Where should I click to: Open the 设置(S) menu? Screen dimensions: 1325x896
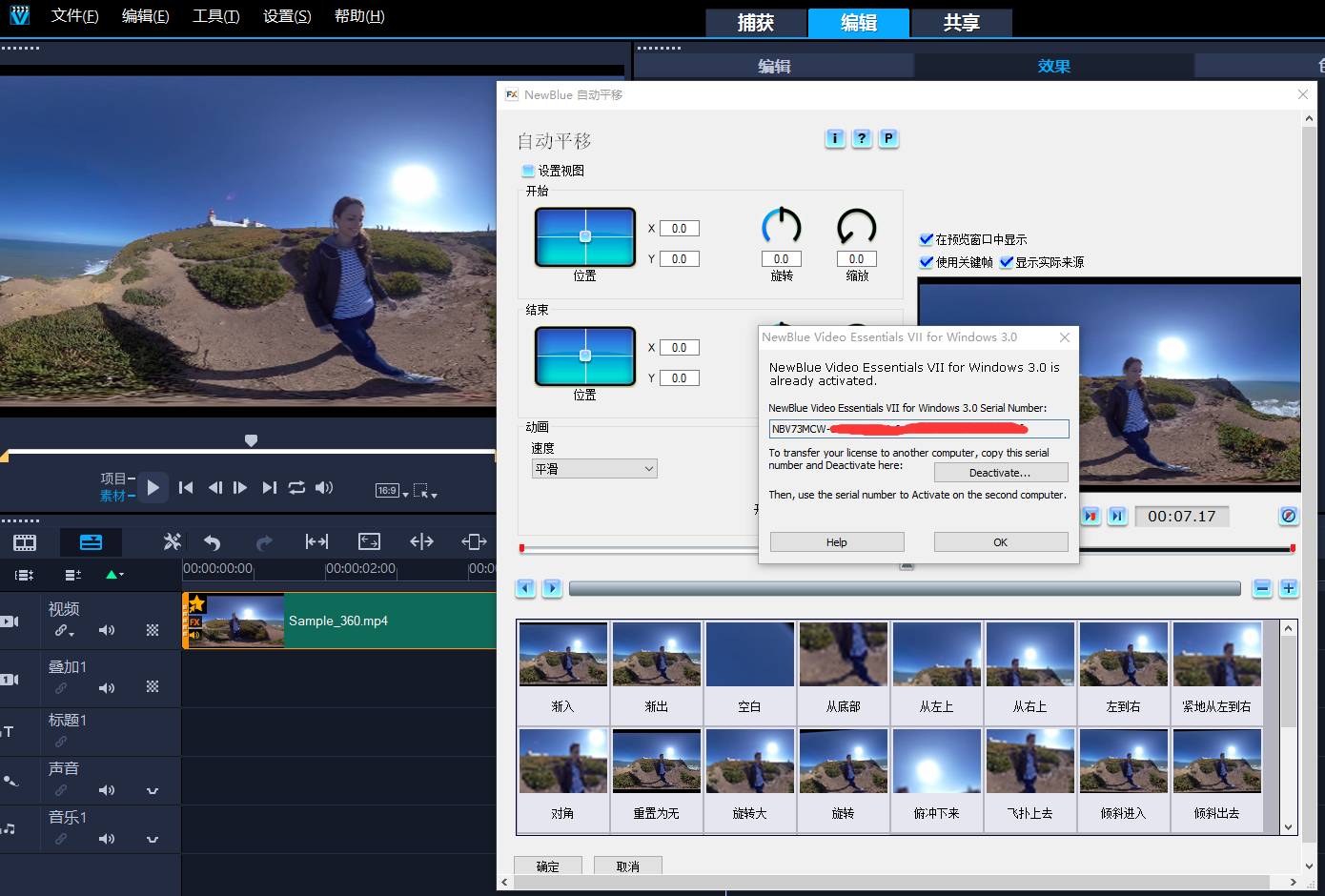coord(287,16)
